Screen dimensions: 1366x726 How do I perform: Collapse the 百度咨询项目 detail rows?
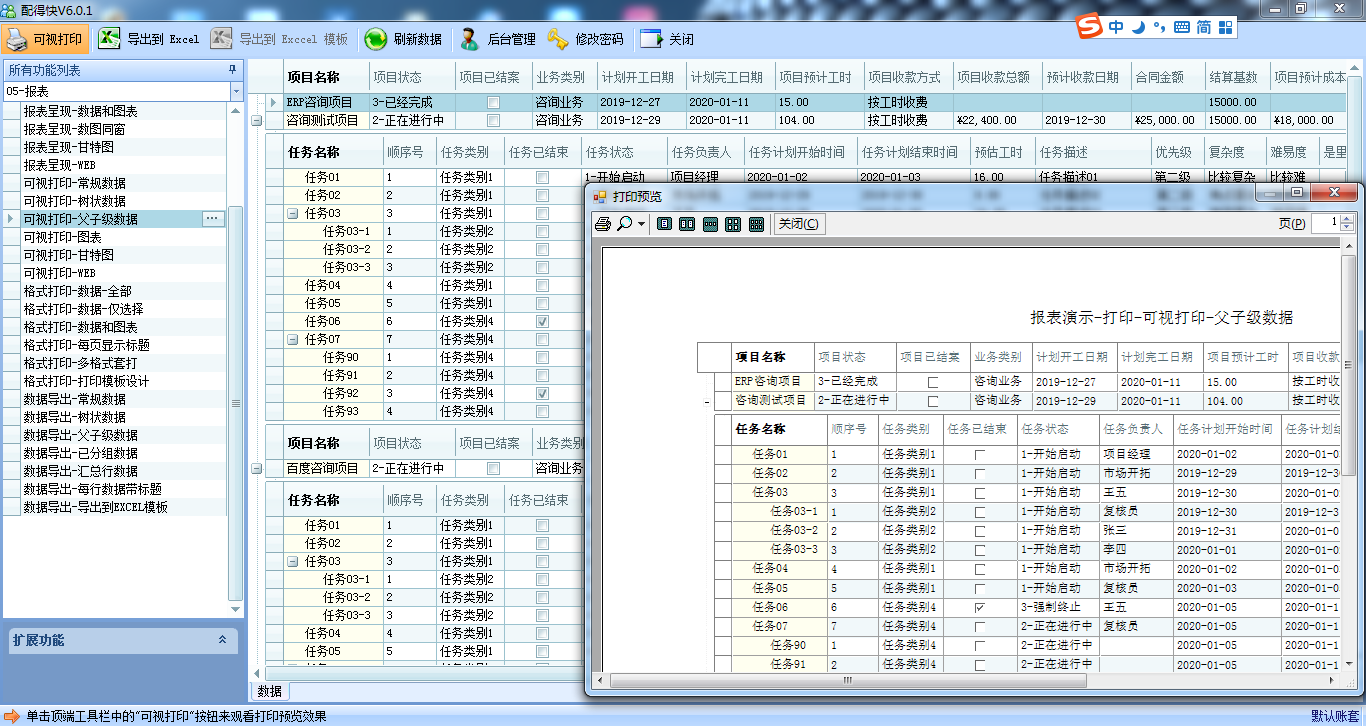tap(257, 468)
